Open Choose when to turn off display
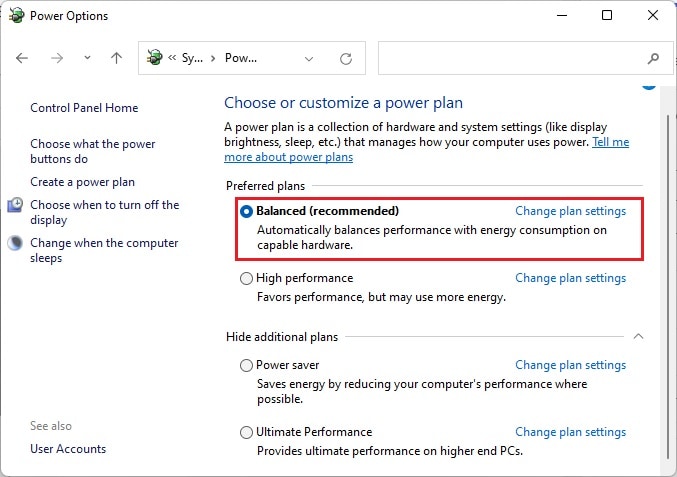 tap(104, 212)
